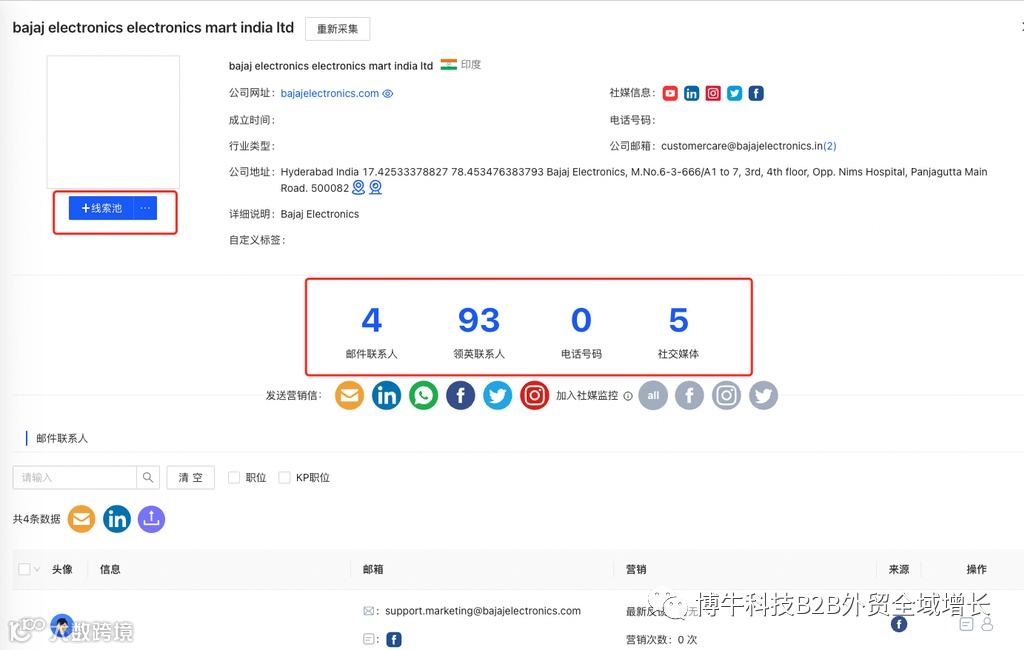Add company to 线索池 lead pool
The image size is (1024, 650).
click(x=101, y=208)
